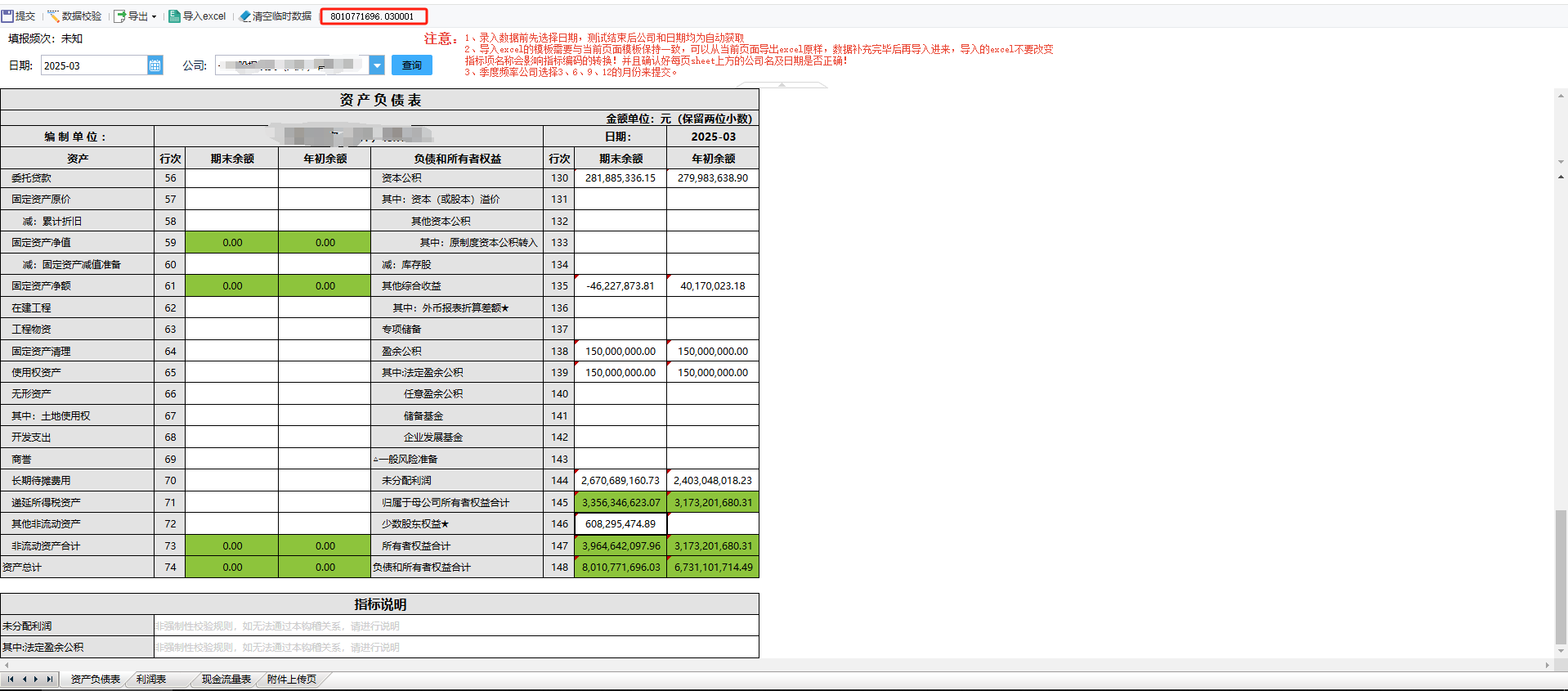
Task: Click the 未分配利润 indicator explanation field
Action: point(456,626)
